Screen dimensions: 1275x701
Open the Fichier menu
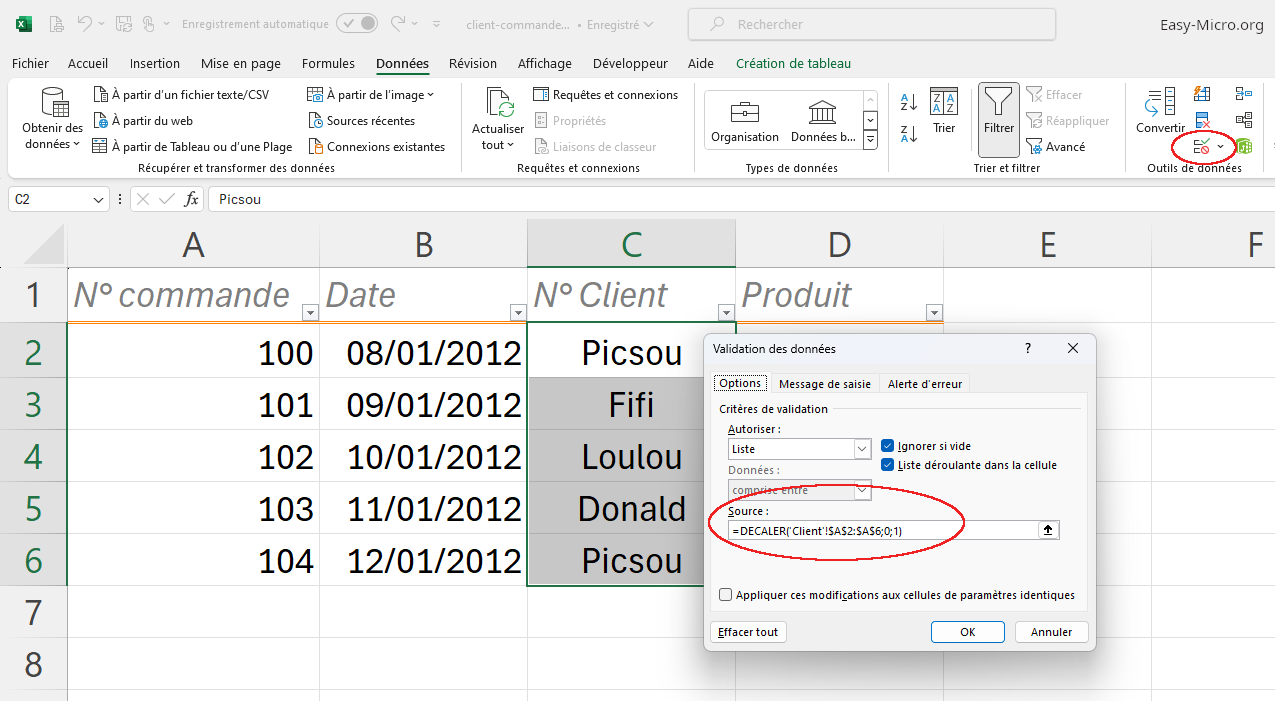tap(30, 63)
